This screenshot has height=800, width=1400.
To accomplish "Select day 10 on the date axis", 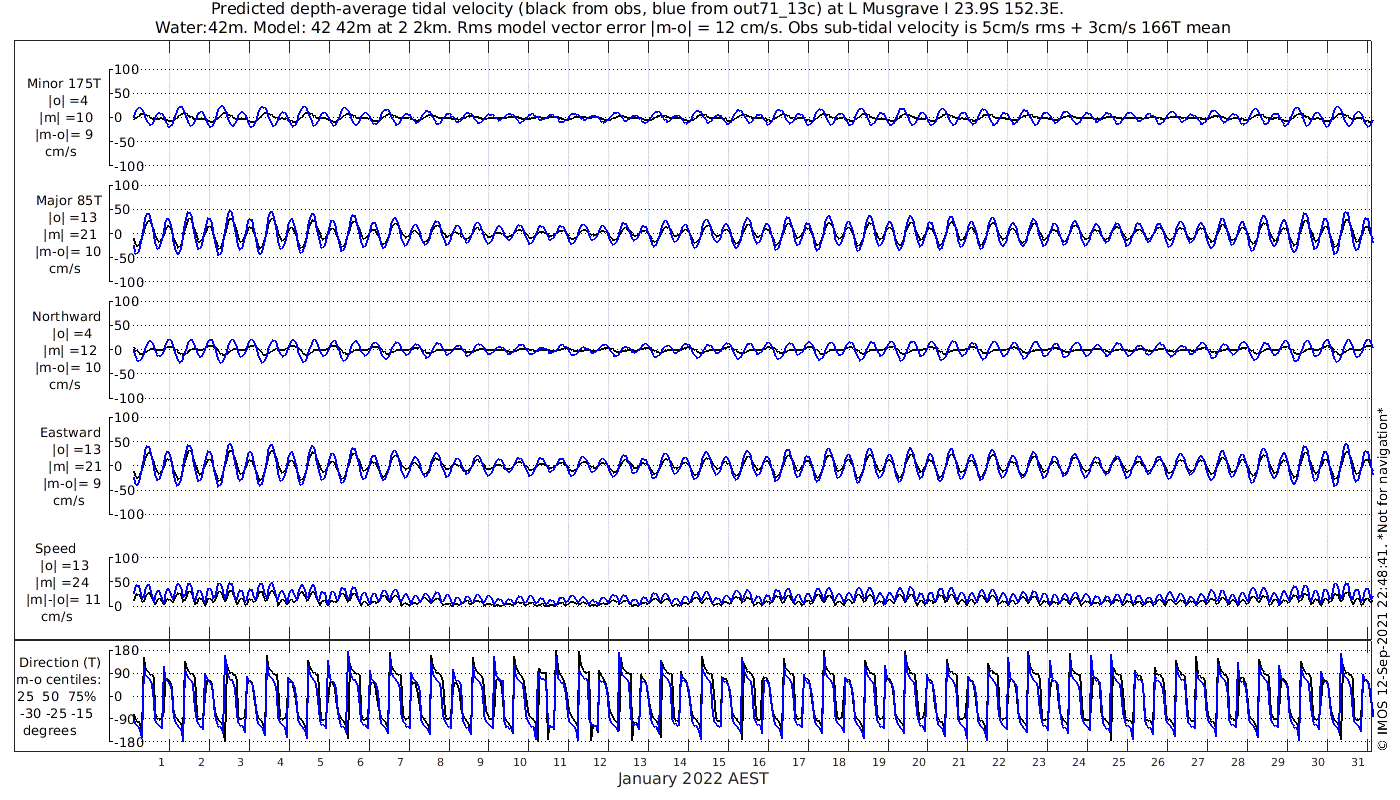I will pyautogui.click(x=520, y=761).
